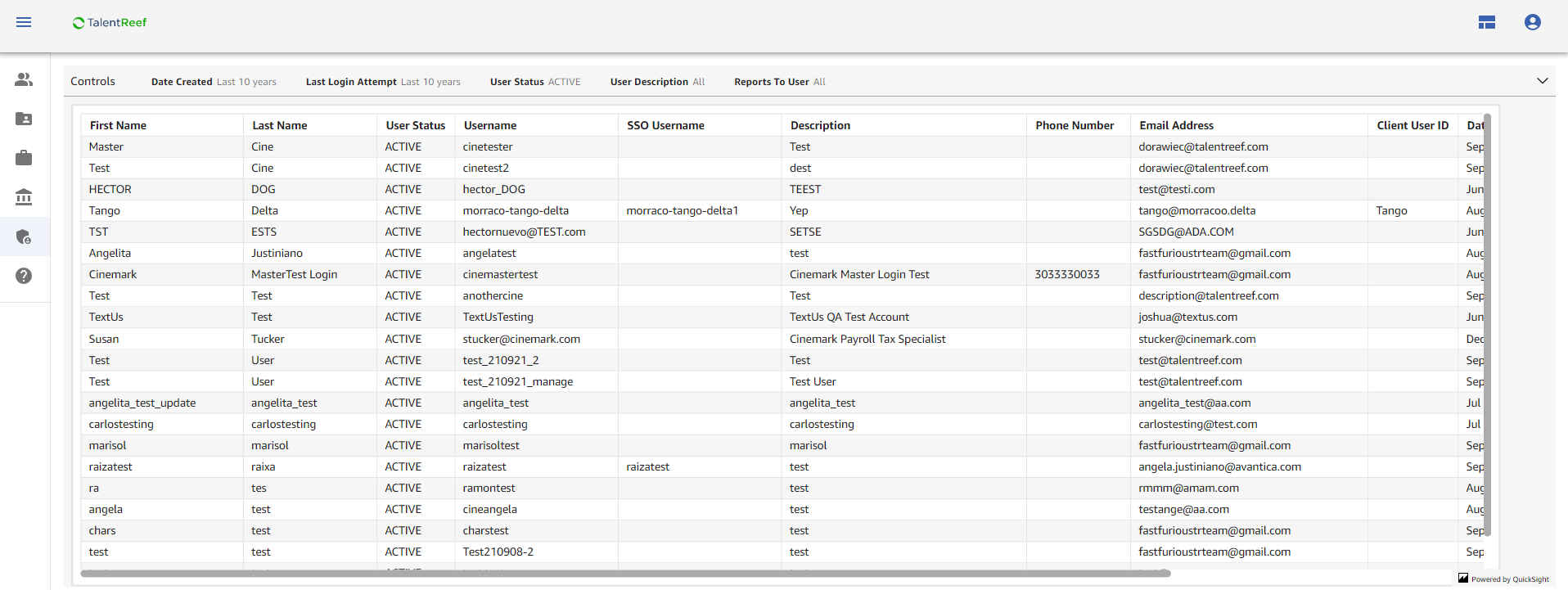
Task: Click the people group icon in sidebar
Action: click(24, 79)
